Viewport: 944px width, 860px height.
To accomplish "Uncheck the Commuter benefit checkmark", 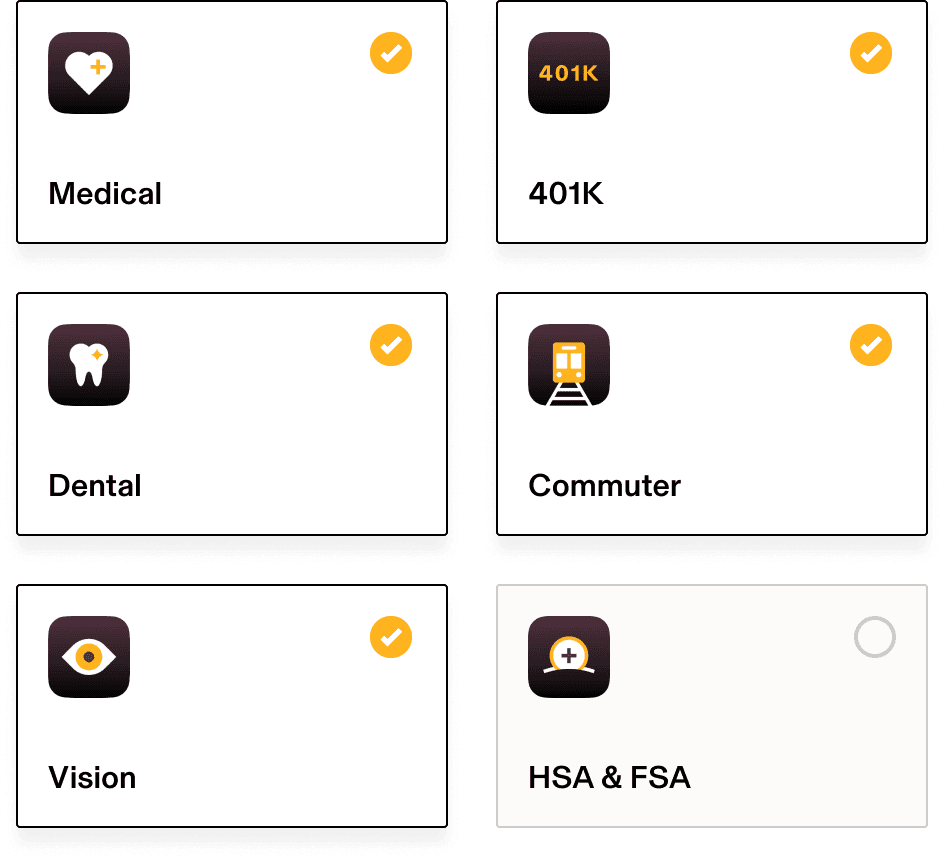I will [870, 345].
